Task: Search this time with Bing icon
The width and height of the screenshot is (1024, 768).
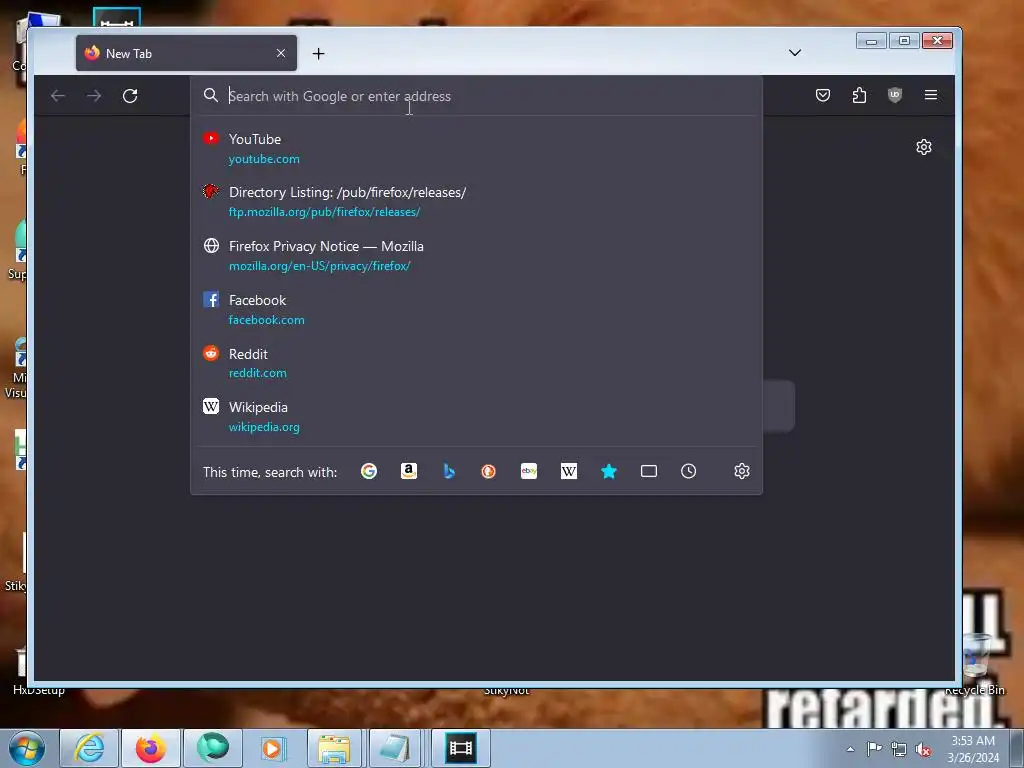Action: pyautogui.click(x=449, y=471)
